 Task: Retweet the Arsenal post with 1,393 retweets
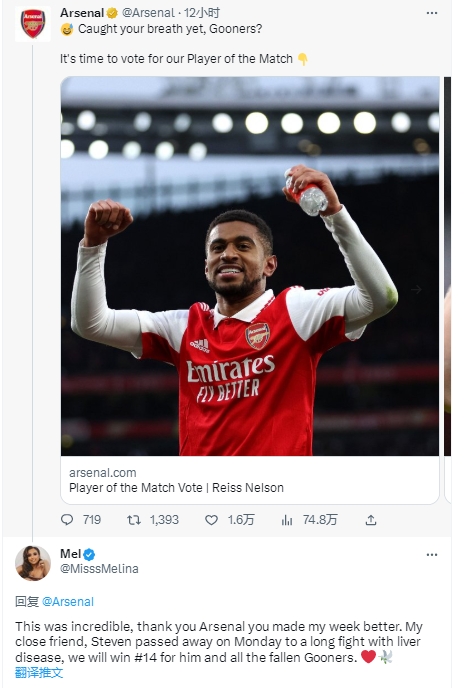point(134,520)
